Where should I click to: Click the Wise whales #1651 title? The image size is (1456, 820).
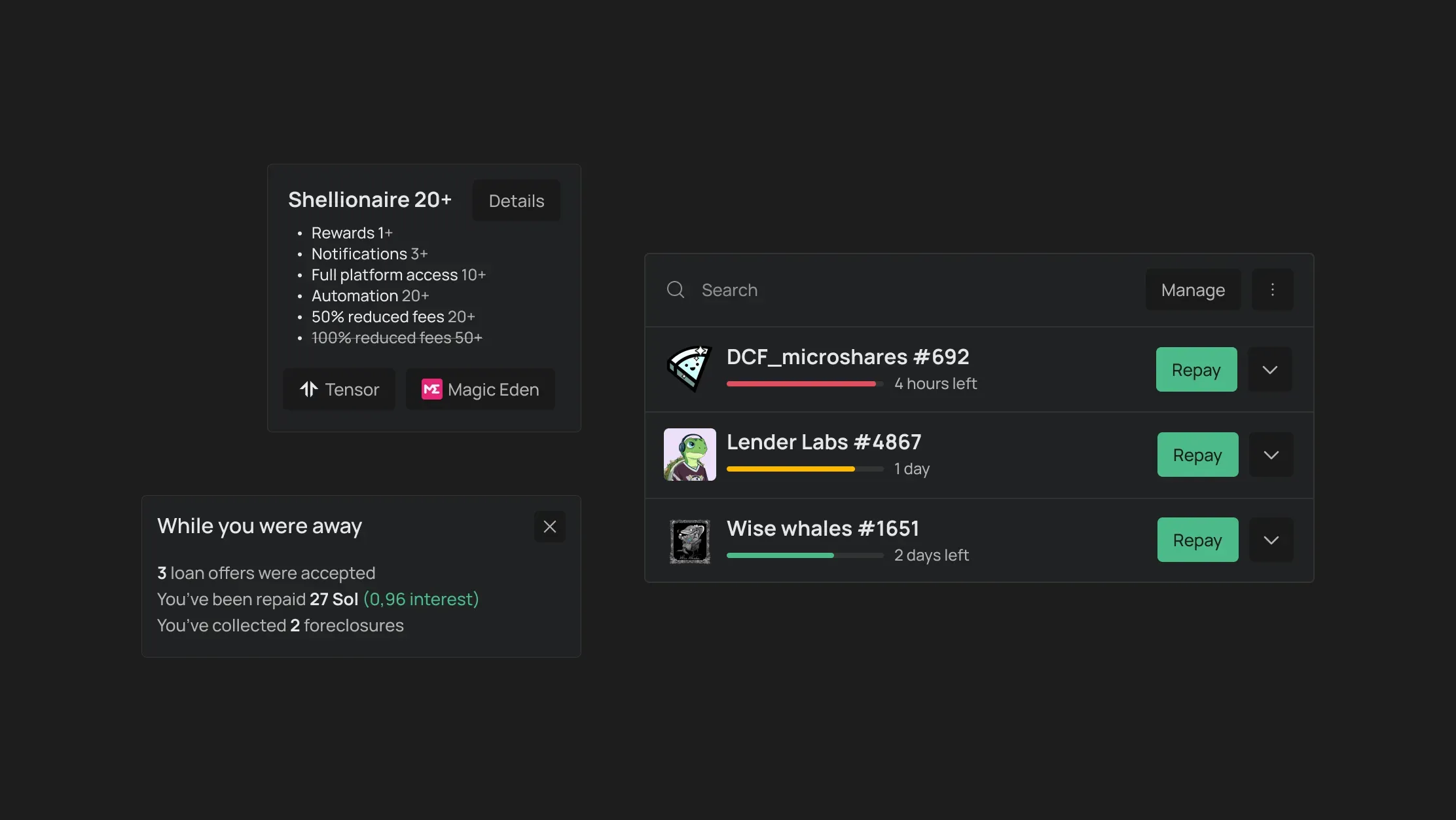click(823, 529)
